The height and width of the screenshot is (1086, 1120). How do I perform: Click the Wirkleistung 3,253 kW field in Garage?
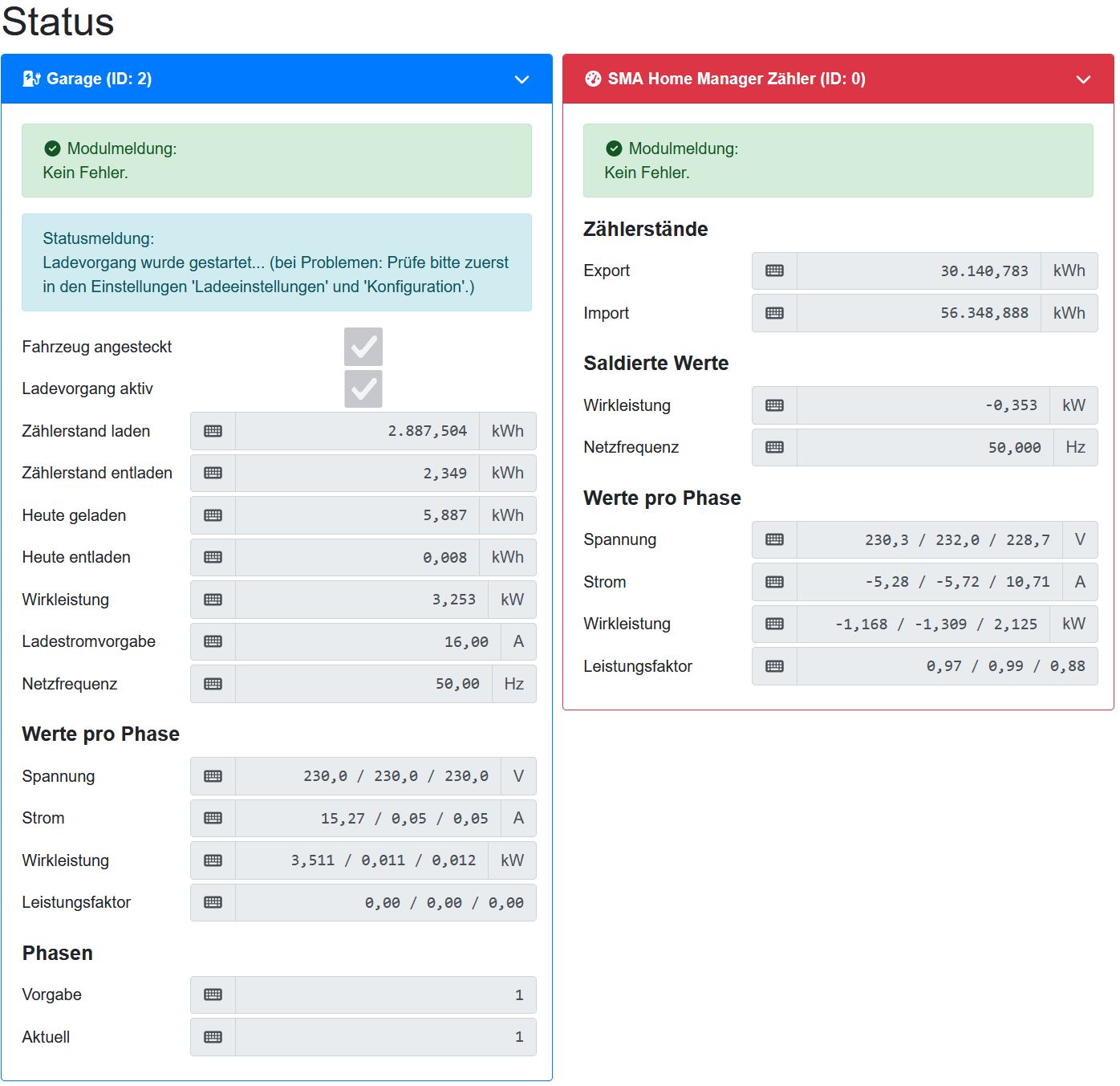tap(362, 600)
